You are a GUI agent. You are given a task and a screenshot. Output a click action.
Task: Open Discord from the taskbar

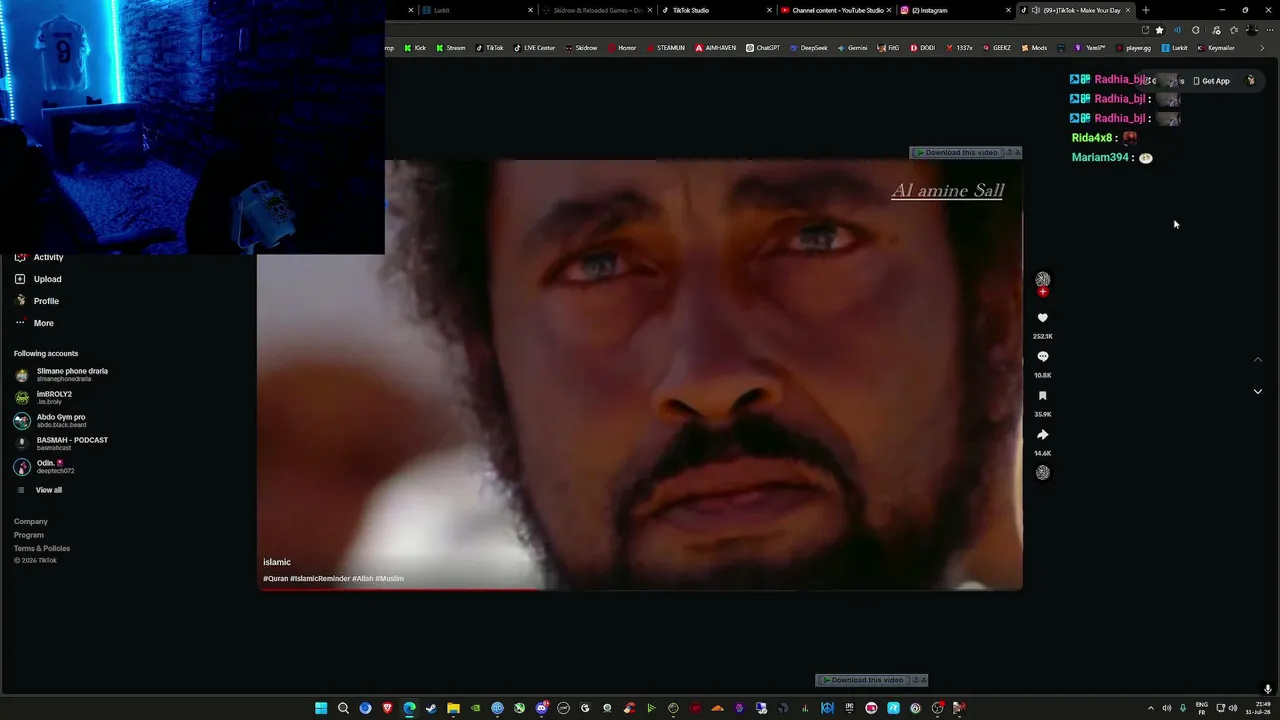[x=541, y=708]
